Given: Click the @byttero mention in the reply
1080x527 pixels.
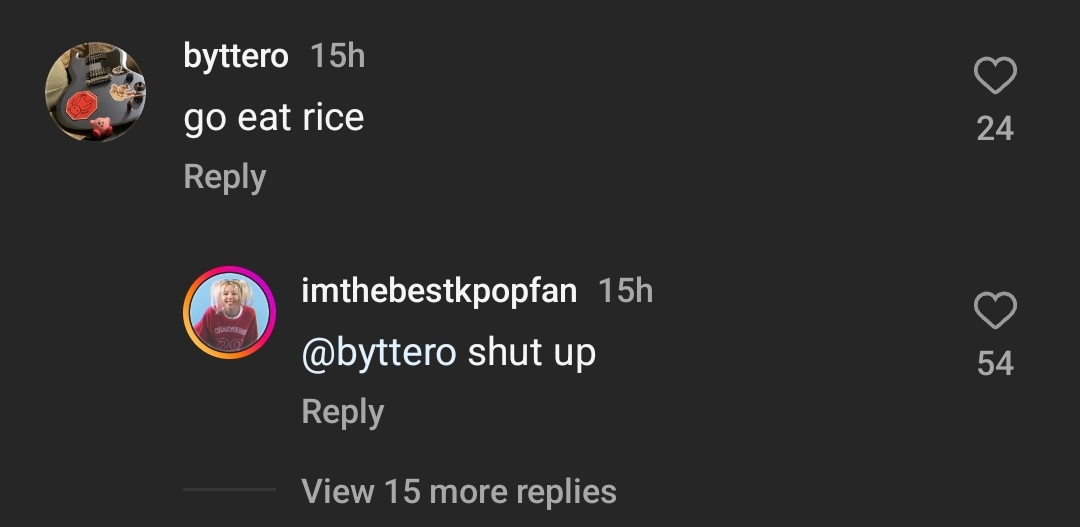Looking at the screenshot, I should click(379, 352).
